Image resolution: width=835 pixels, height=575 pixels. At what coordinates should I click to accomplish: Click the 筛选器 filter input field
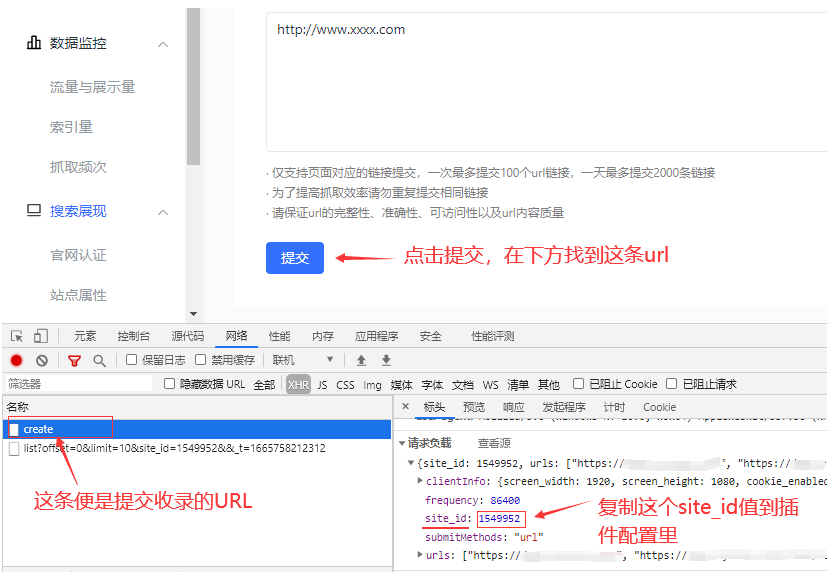point(79,384)
